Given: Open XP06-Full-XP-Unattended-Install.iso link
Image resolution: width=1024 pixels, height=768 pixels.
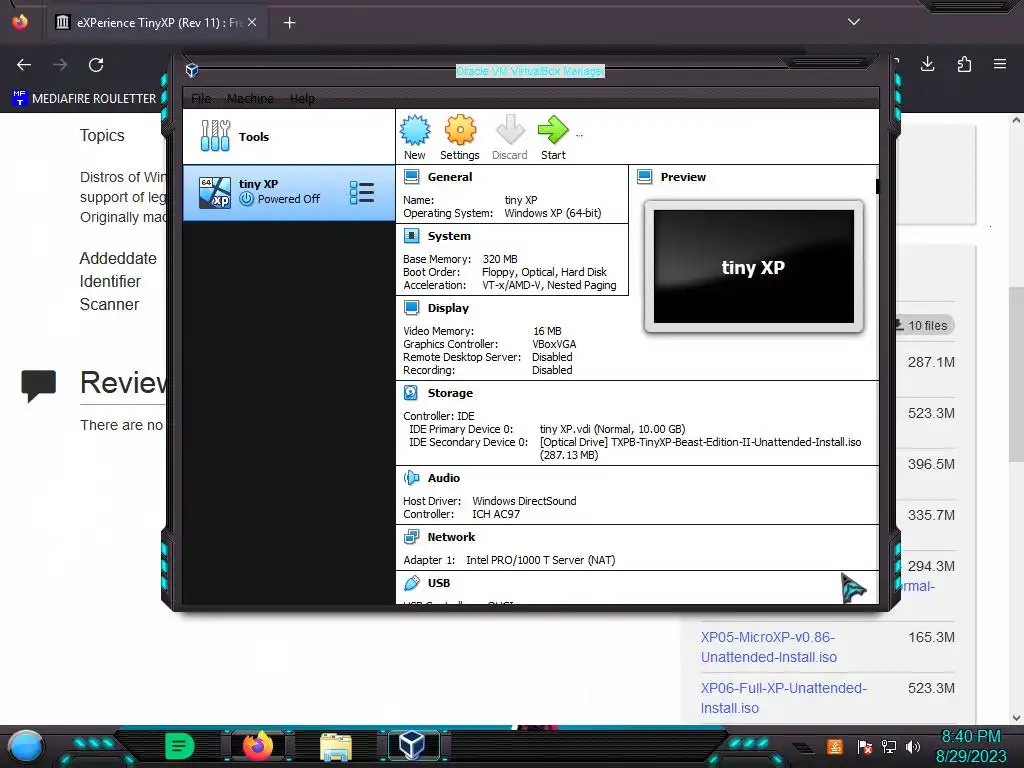Looking at the screenshot, I should coord(784,698).
